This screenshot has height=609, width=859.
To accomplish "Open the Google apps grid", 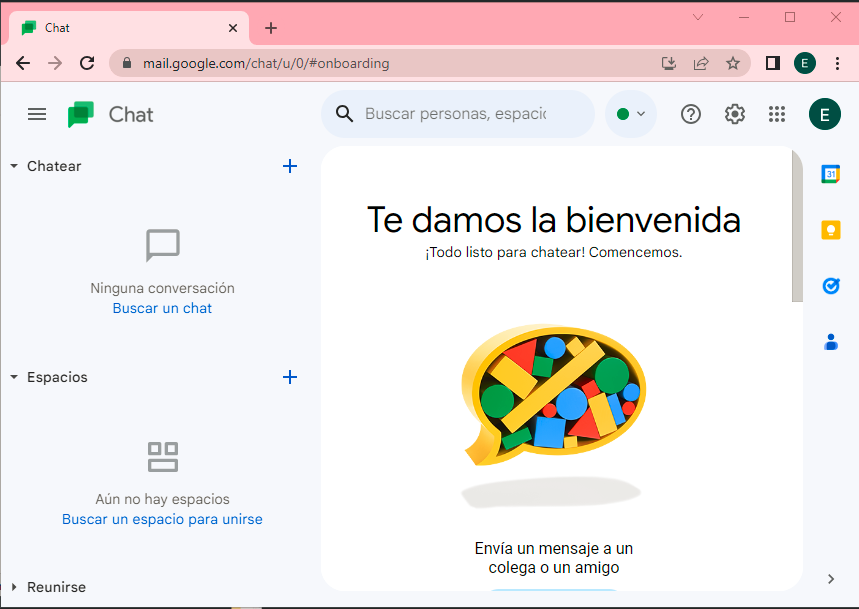I will 777,114.
